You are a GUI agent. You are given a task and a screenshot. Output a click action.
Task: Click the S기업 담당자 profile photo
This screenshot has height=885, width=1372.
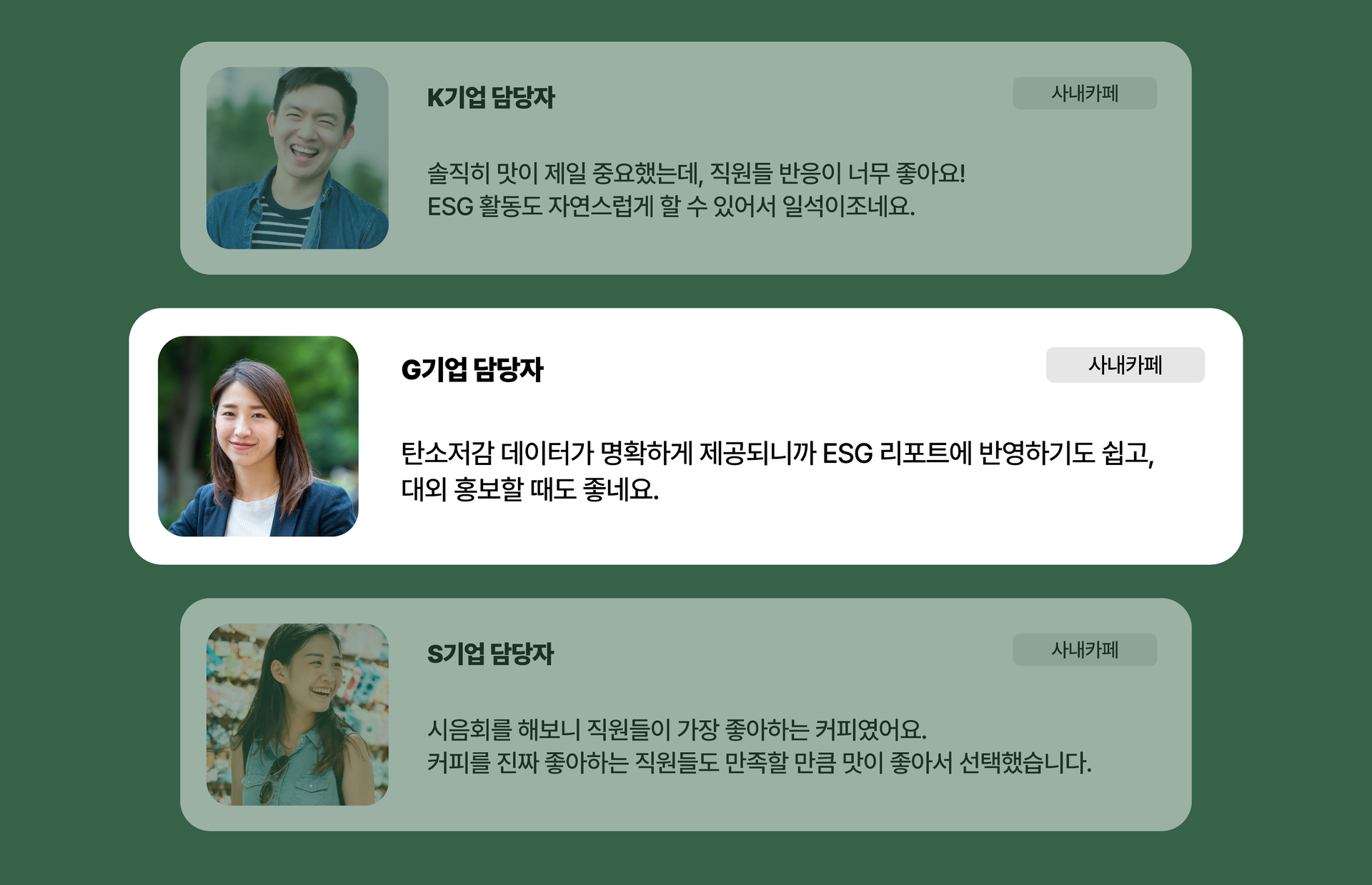point(297,714)
